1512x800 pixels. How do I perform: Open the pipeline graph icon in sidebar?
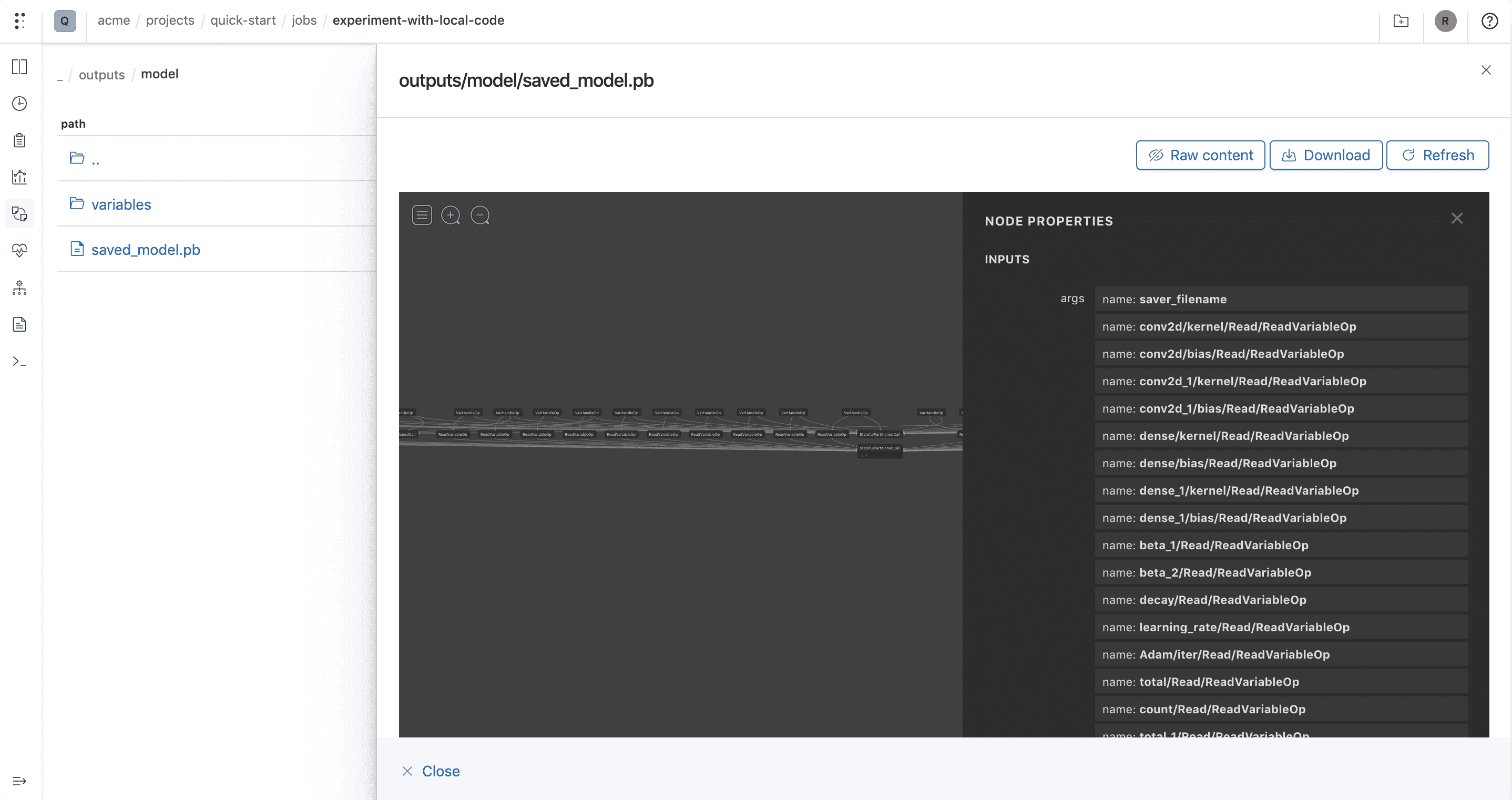19,288
